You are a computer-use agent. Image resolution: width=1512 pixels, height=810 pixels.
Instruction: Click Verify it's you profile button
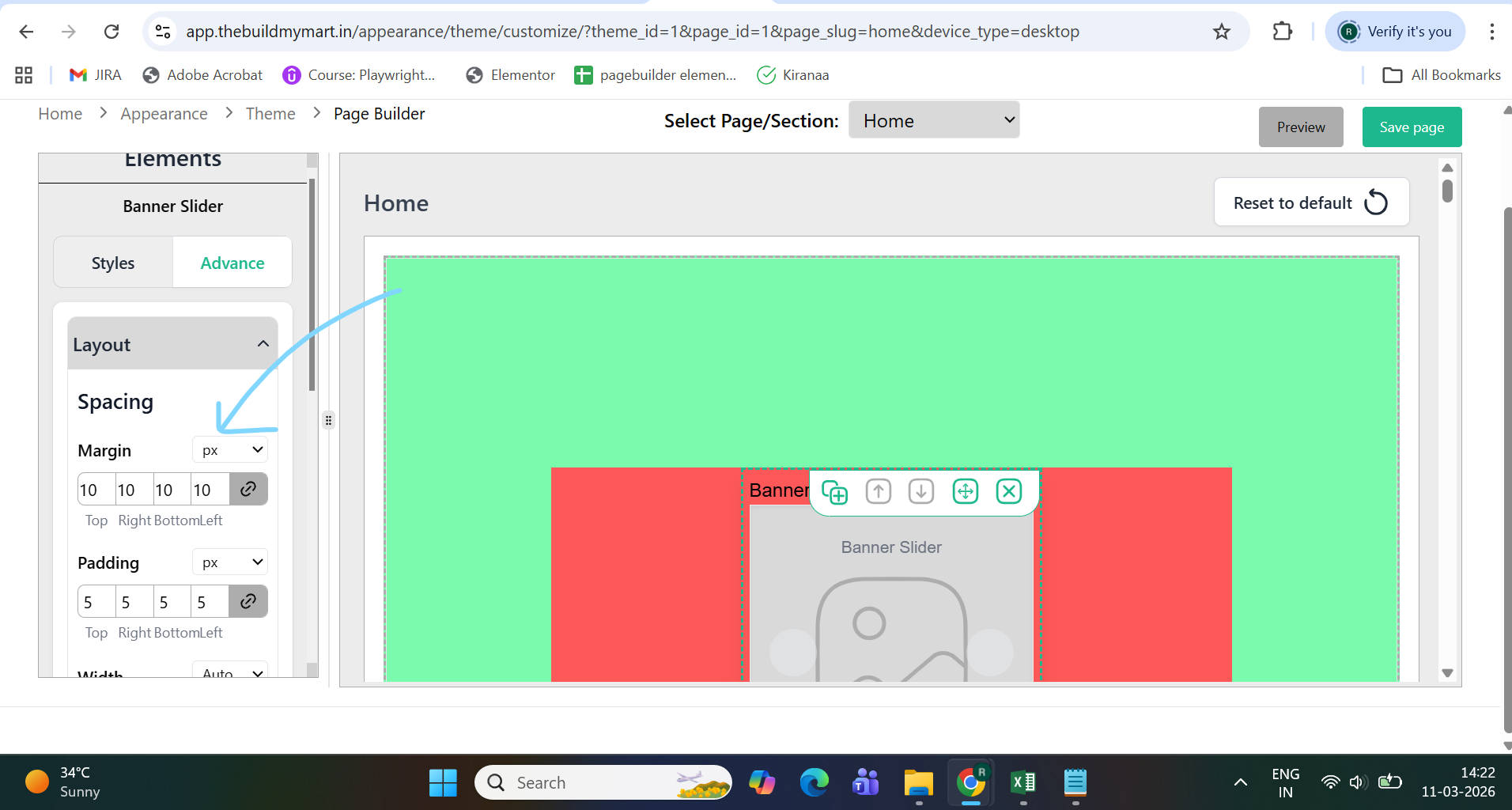tap(1396, 32)
